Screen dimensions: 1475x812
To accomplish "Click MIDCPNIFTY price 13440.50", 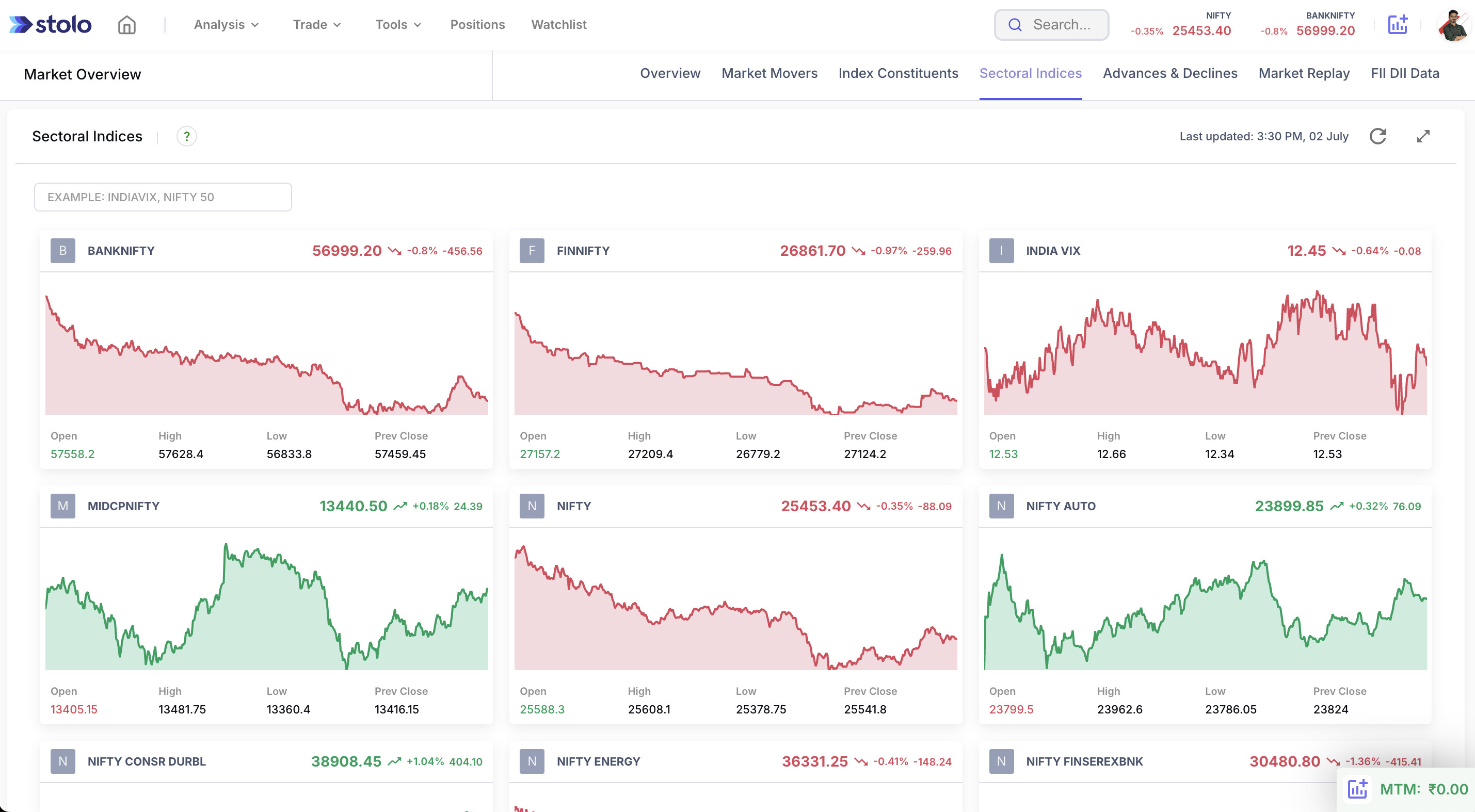I will point(354,506).
